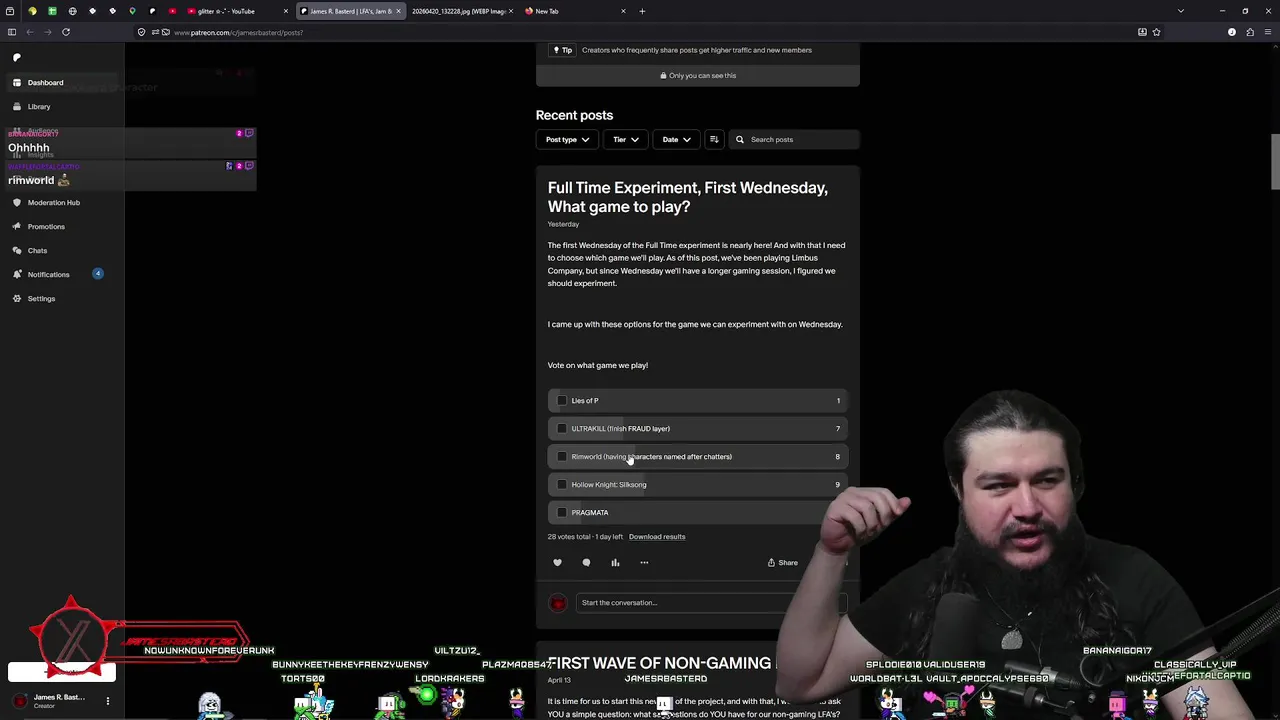Like the post with heart icon
This screenshot has width=1280, height=720.
click(x=558, y=563)
